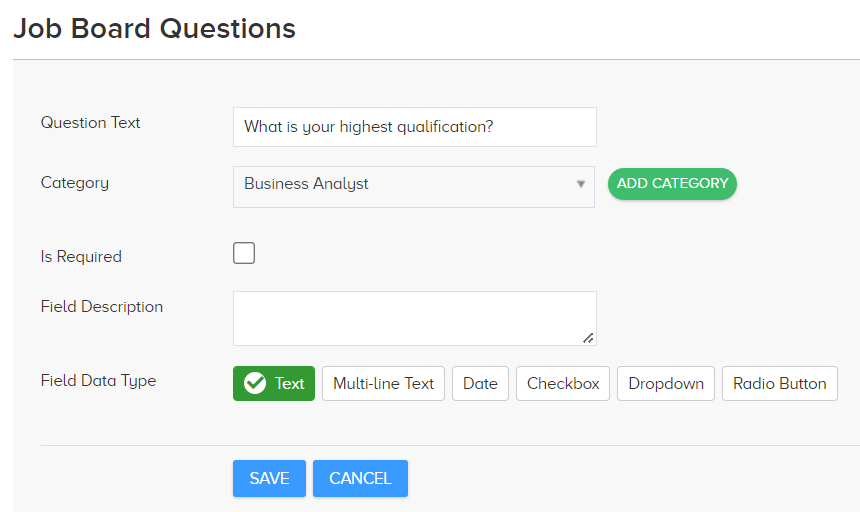
Task: Switch data type to Multi-line Text
Action: (x=383, y=384)
